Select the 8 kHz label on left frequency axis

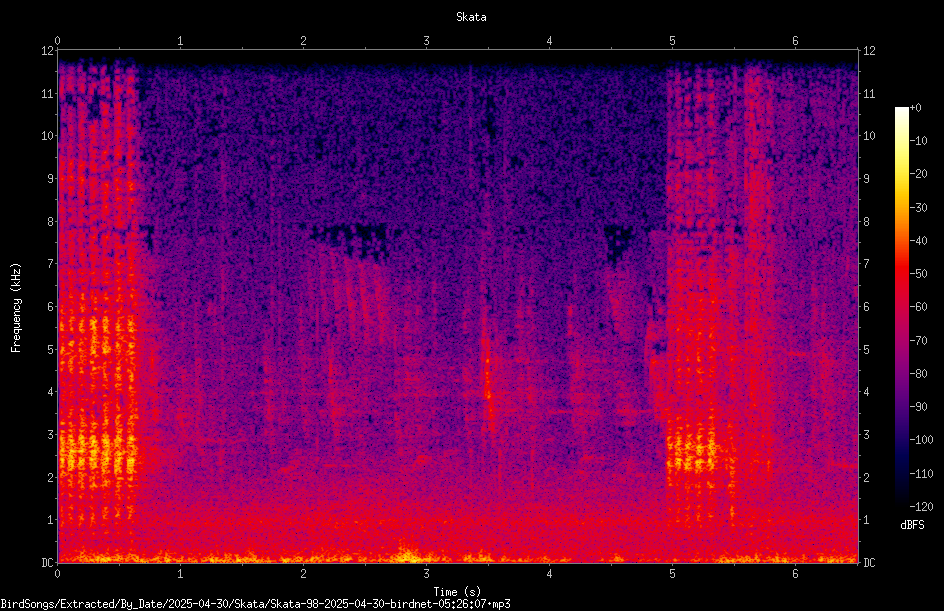click(50, 222)
